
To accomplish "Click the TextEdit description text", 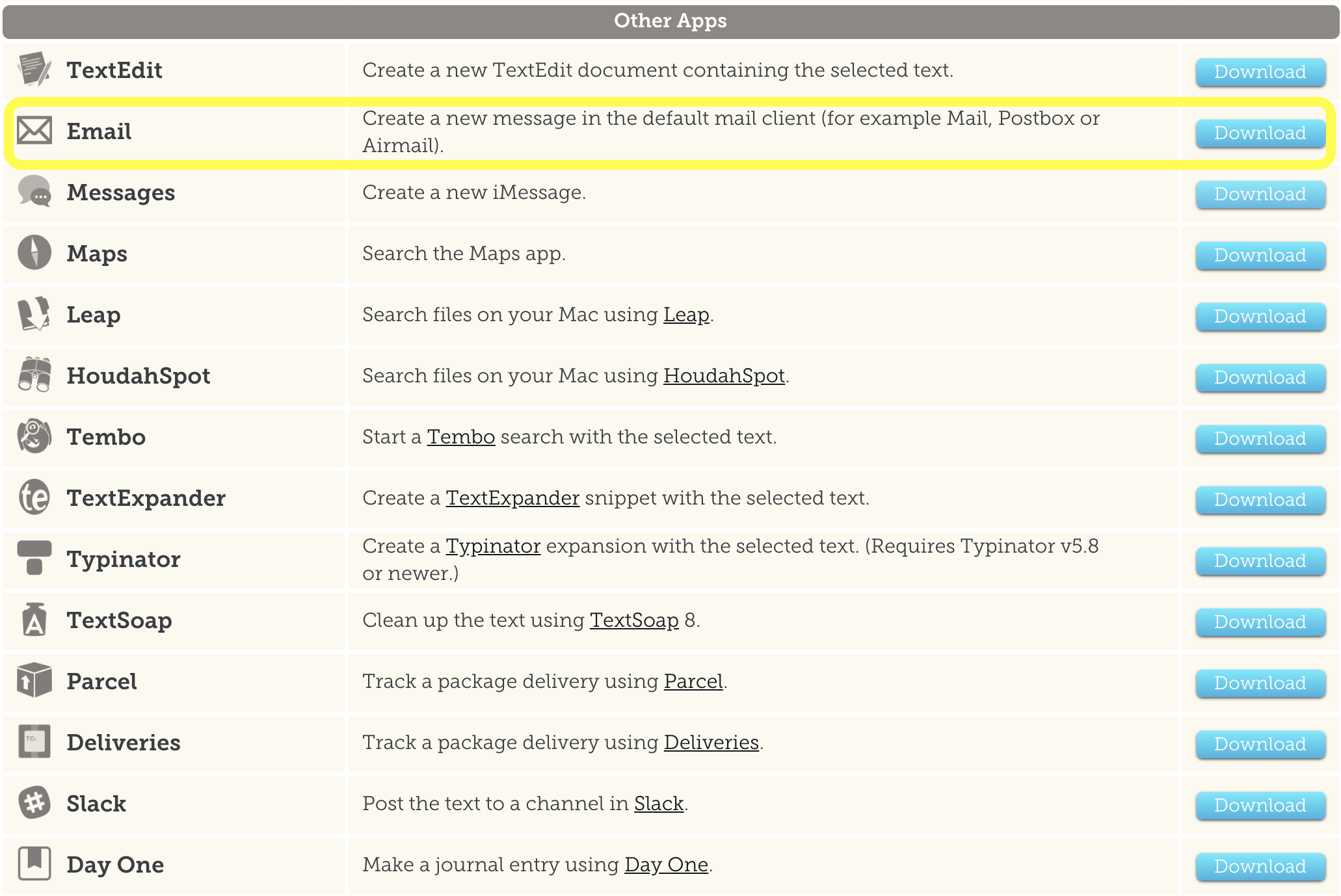I will (x=658, y=70).
